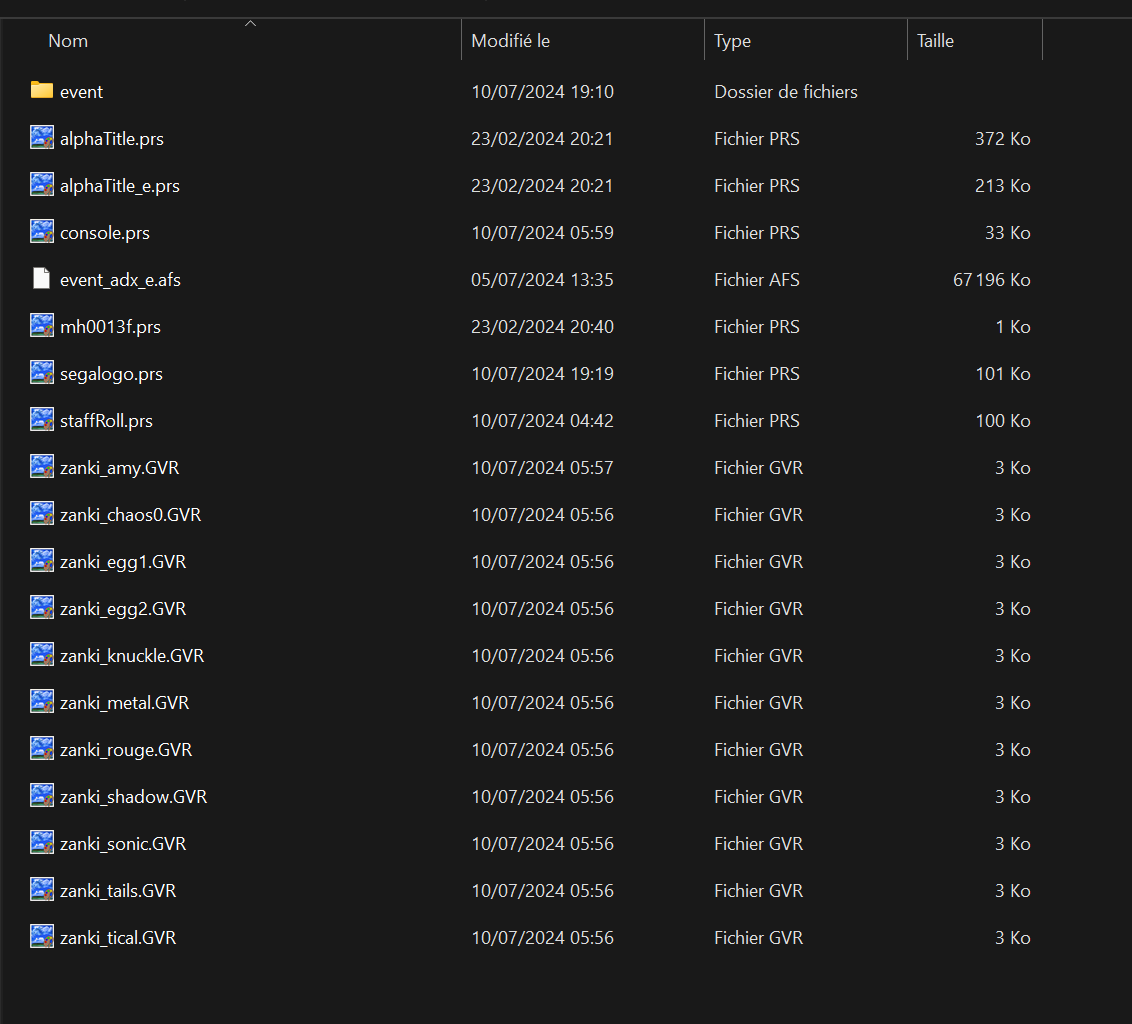Select the console.prs file icon
This screenshot has height=1024, width=1132.
[41, 232]
